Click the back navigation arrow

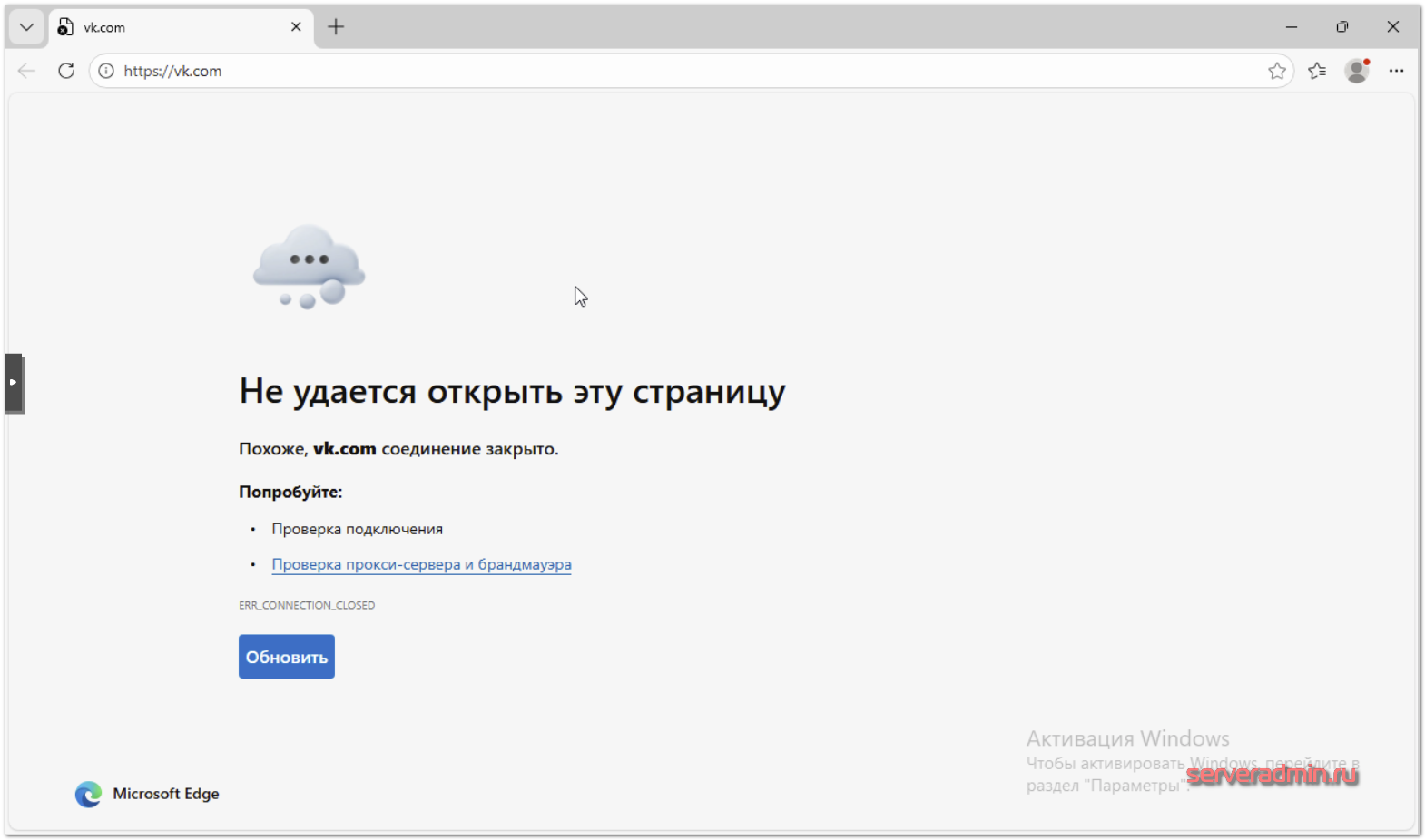(x=26, y=71)
